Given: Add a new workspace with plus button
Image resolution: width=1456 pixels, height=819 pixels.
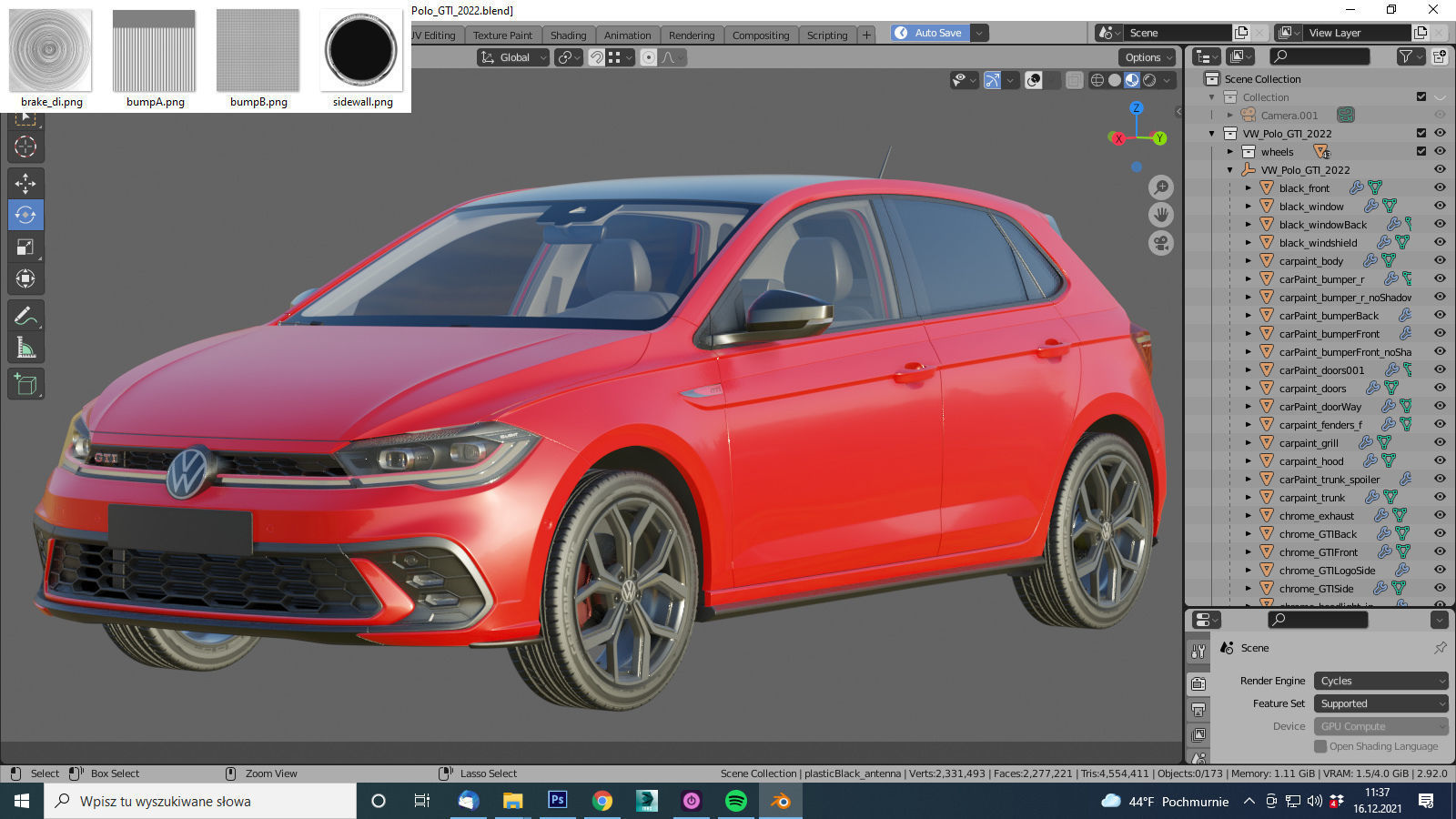Looking at the screenshot, I should point(866,35).
